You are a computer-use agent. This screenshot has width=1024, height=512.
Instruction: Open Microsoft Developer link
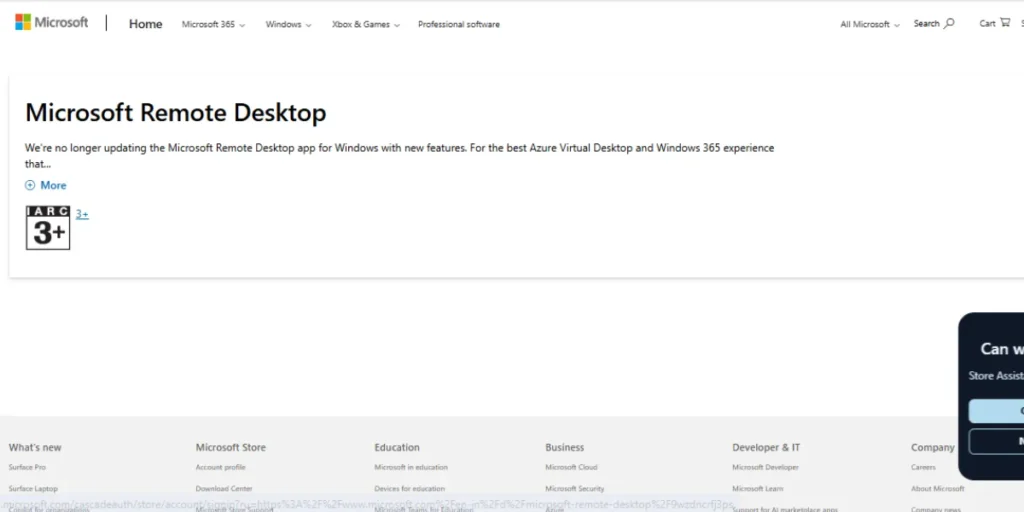pyautogui.click(x=765, y=468)
